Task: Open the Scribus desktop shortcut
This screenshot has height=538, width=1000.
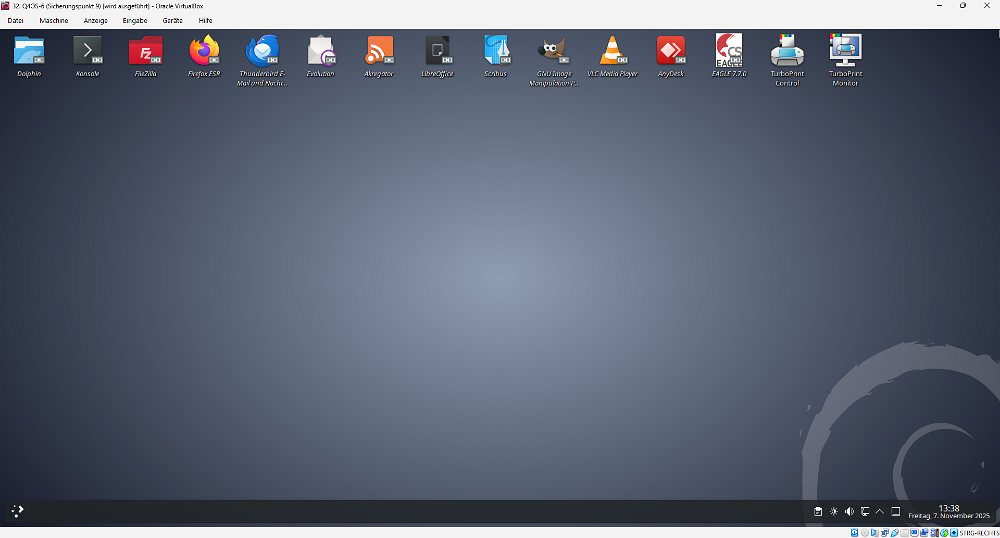Action: coord(496,51)
